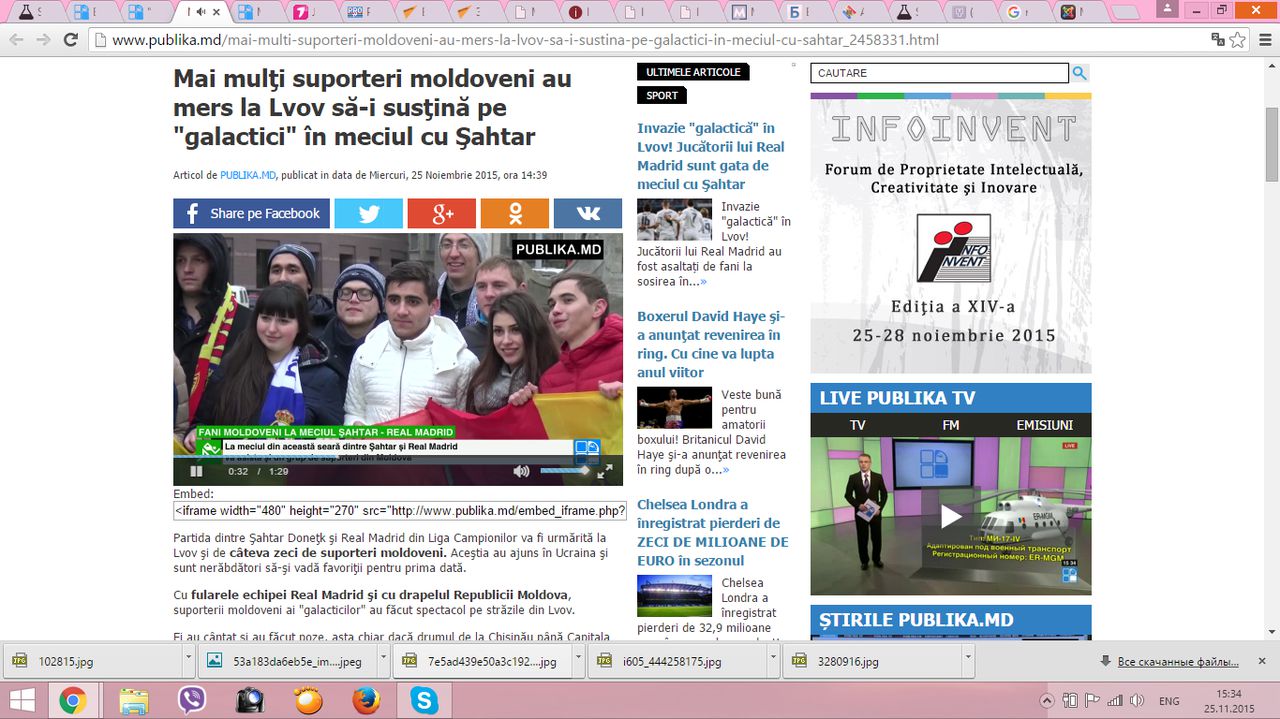Open Viber from taskbar

point(192,700)
